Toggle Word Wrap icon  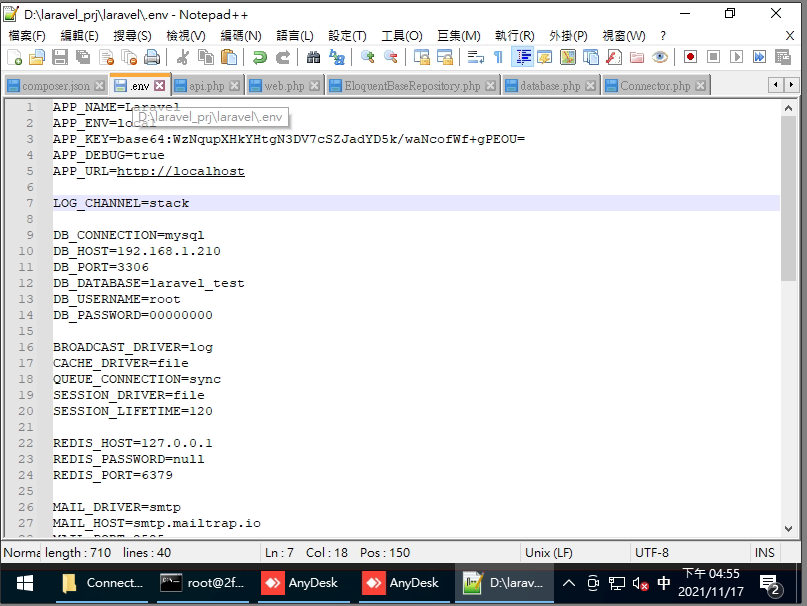point(475,57)
